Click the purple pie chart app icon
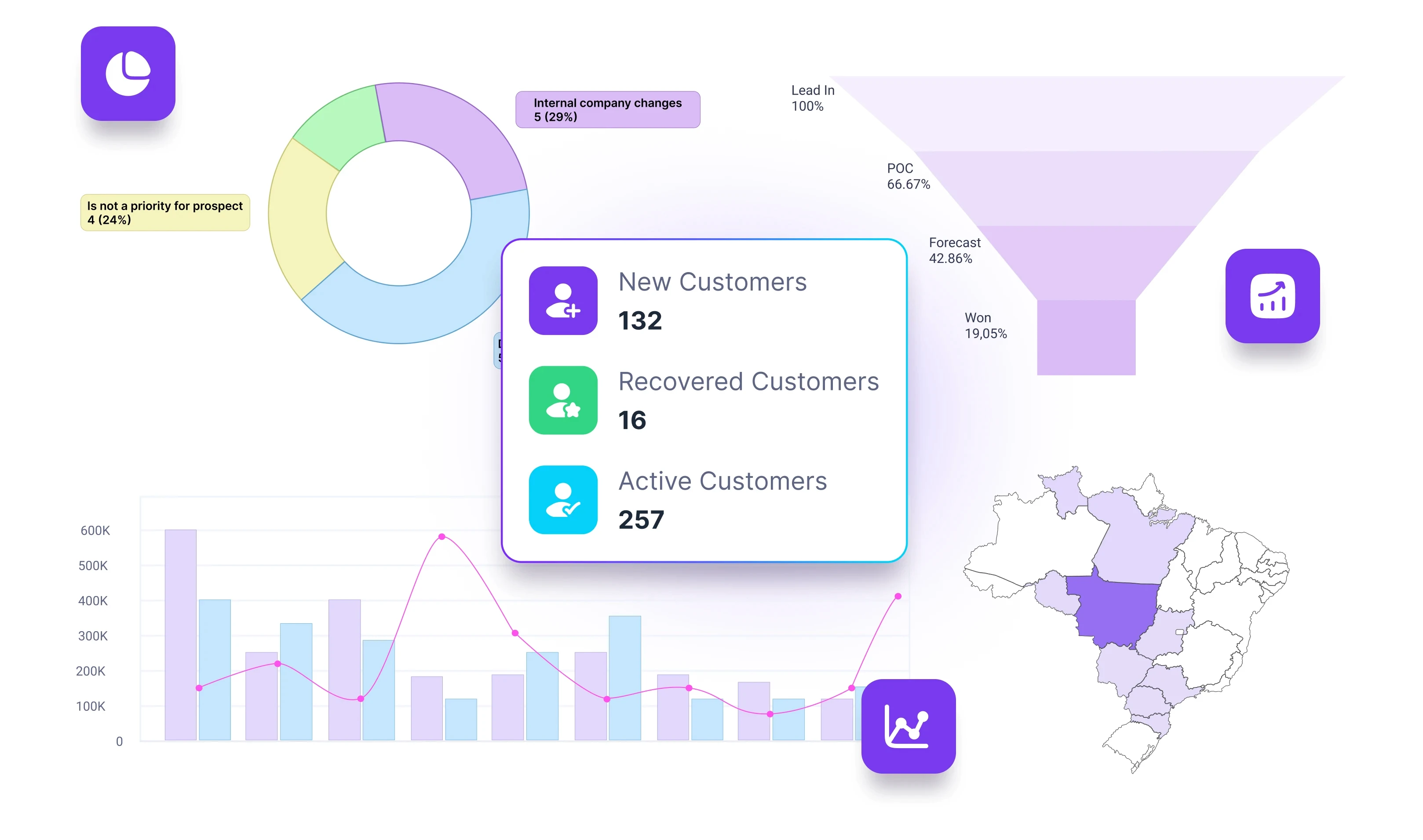The height and width of the screenshot is (840, 1423). (x=128, y=73)
